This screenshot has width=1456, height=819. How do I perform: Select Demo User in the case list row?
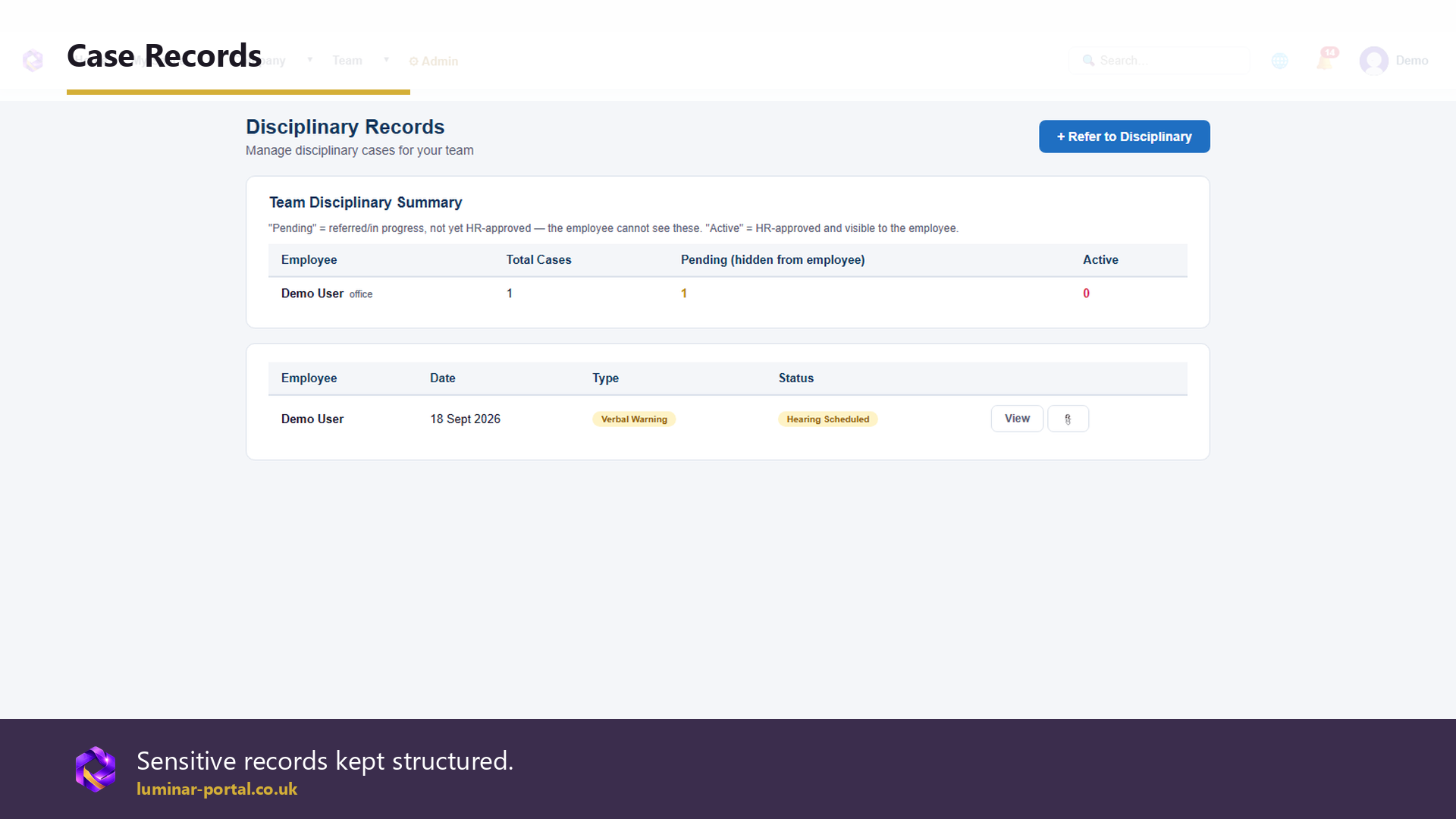pos(312,419)
